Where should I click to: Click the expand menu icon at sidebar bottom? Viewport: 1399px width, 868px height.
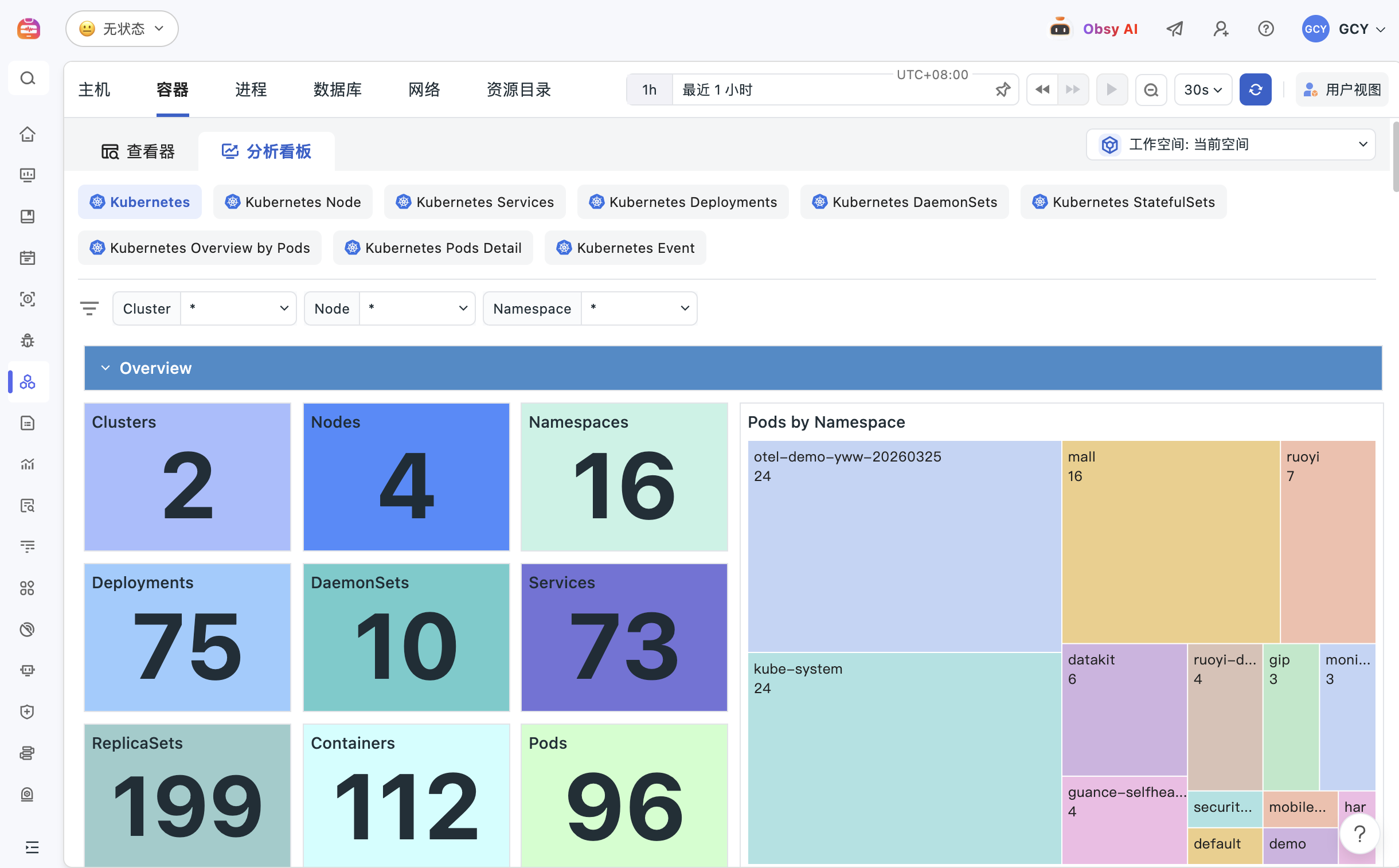[32, 847]
